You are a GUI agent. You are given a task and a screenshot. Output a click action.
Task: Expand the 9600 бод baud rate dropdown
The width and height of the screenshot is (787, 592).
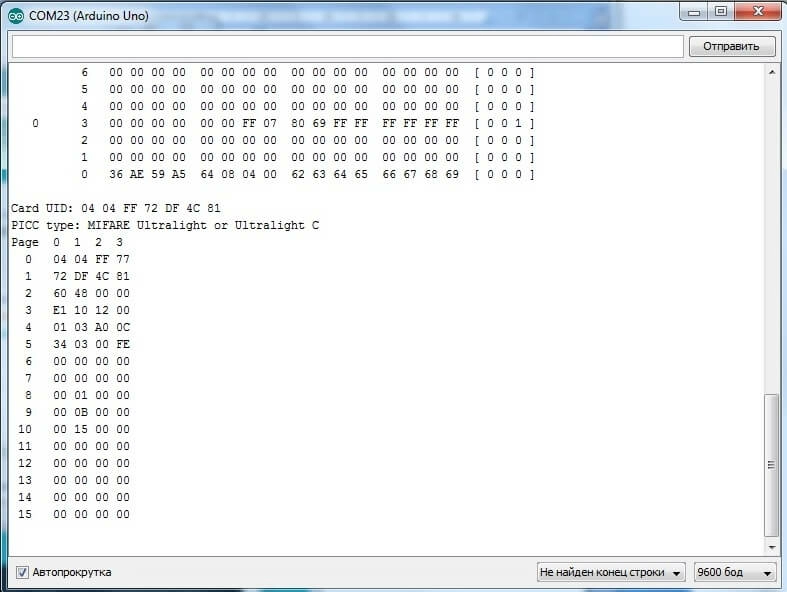tap(735, 572)
